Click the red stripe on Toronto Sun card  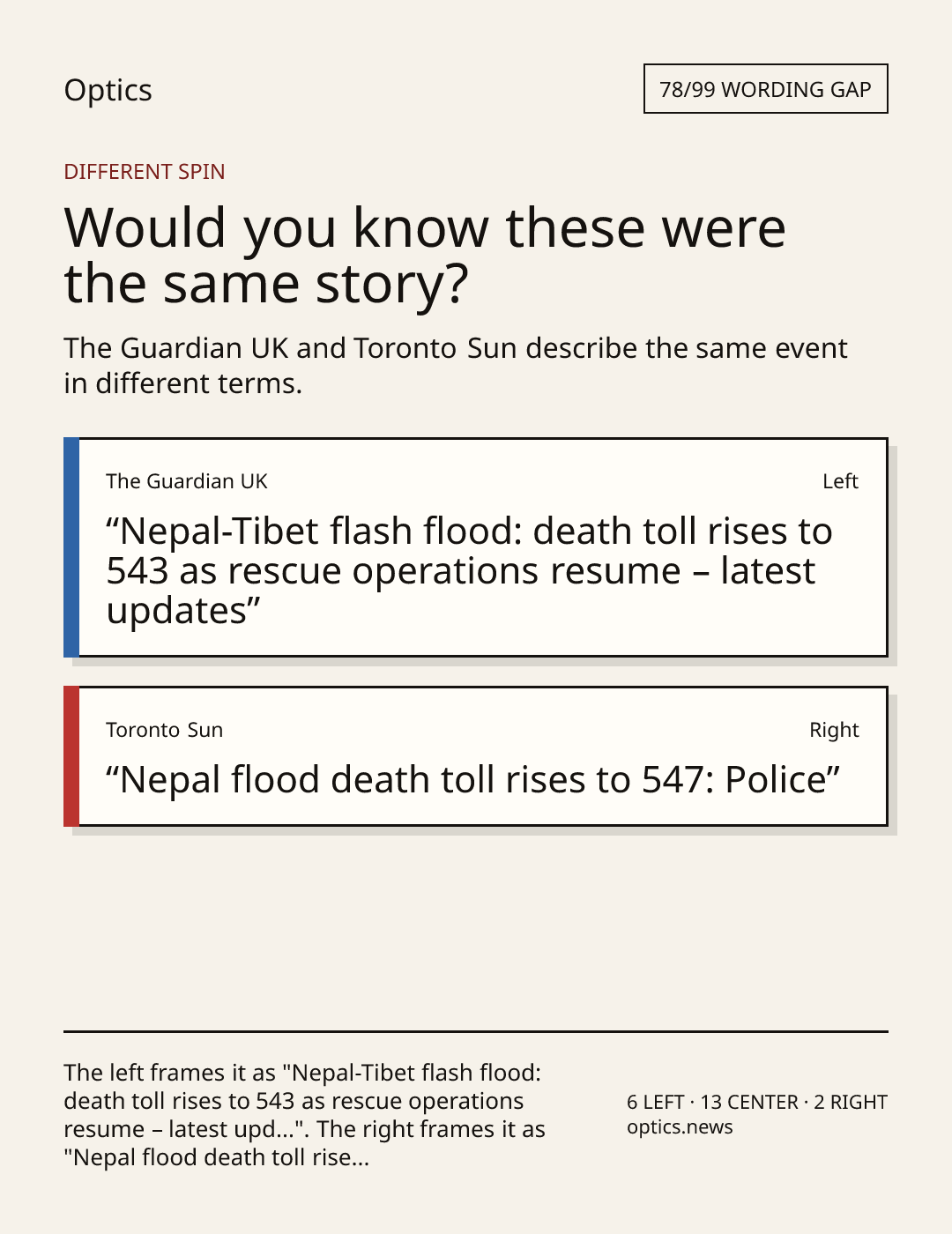coord(71,756)
